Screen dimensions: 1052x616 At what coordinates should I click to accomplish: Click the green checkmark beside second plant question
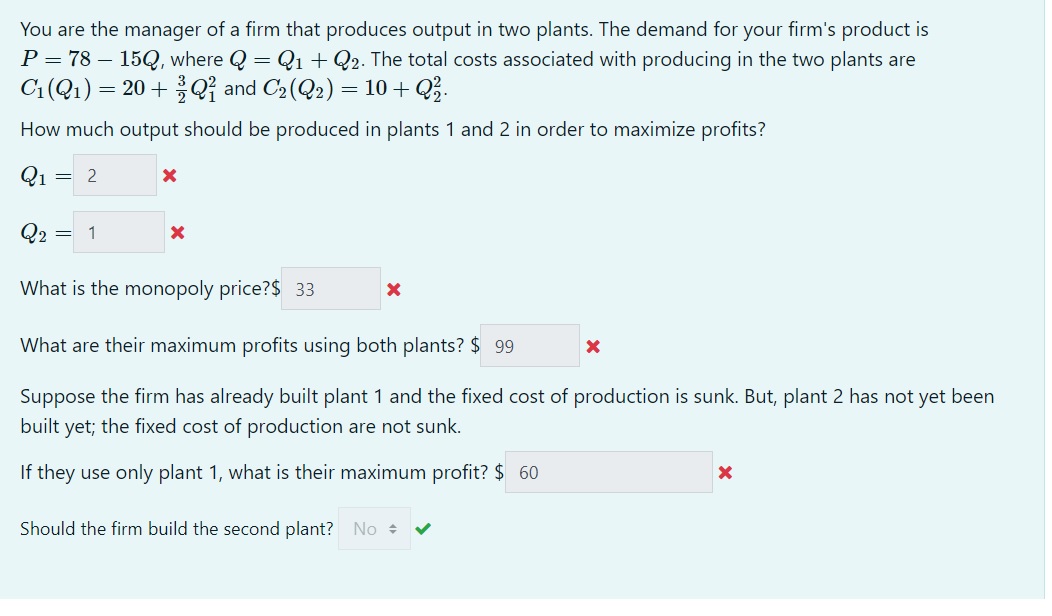click(423, 528)
